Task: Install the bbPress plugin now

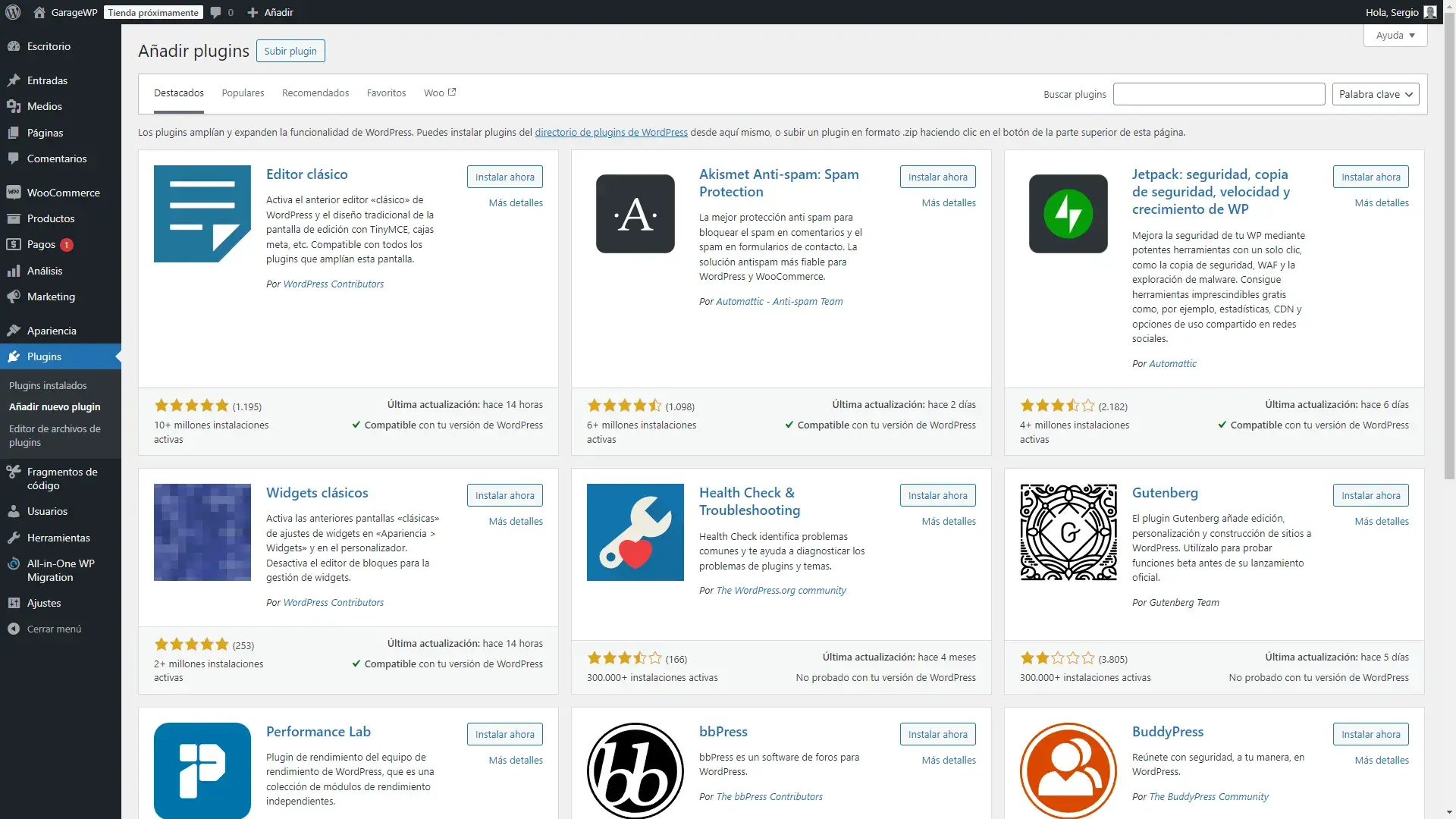Action: [938, 734]
